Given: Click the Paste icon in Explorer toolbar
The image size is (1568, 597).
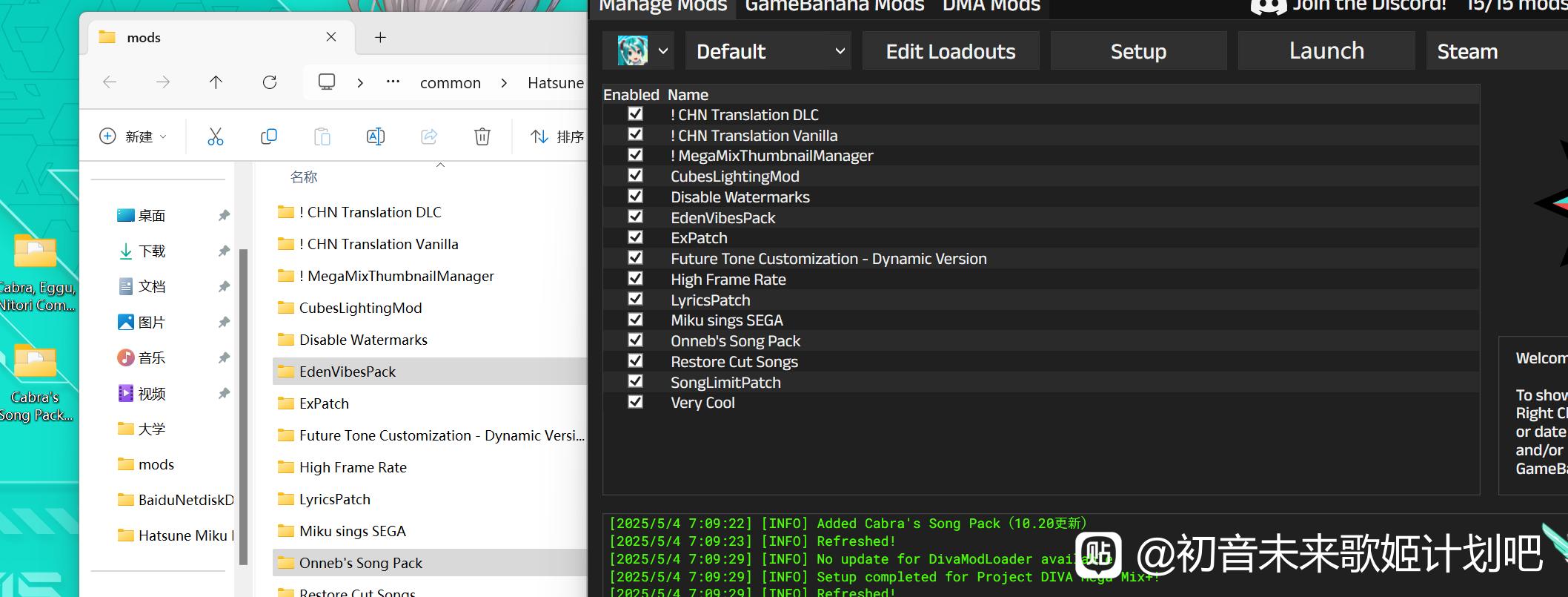Looking at the screenshot, I should (322, 136).
